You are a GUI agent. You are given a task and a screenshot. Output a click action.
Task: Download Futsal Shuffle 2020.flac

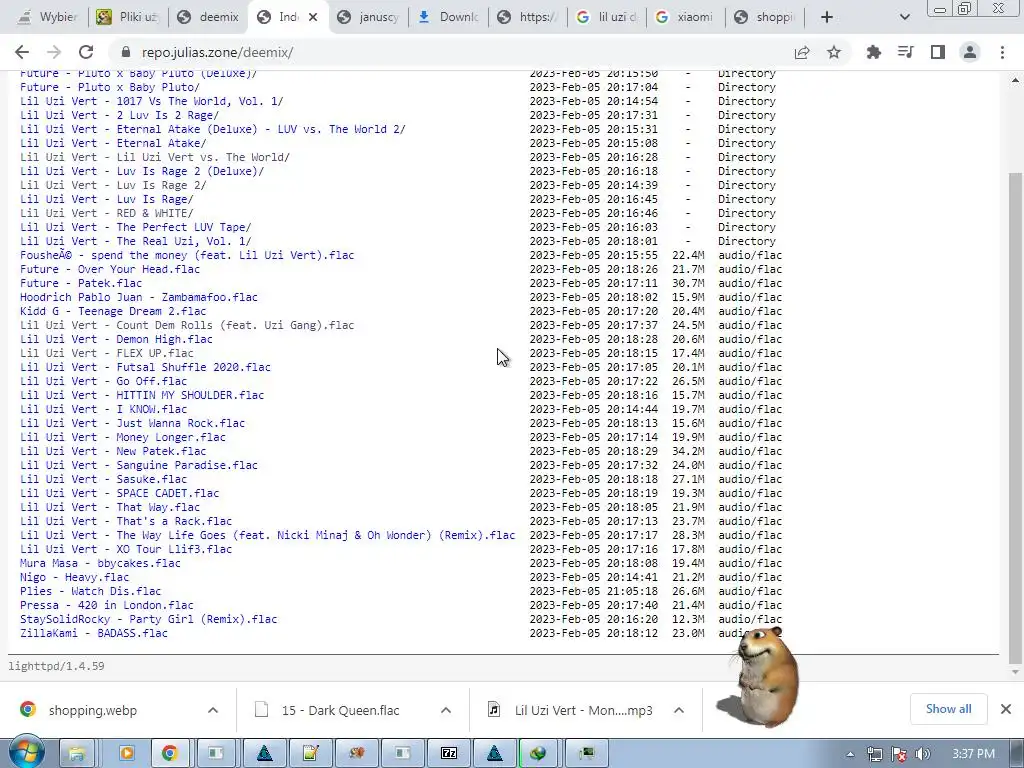pos(145,367)
